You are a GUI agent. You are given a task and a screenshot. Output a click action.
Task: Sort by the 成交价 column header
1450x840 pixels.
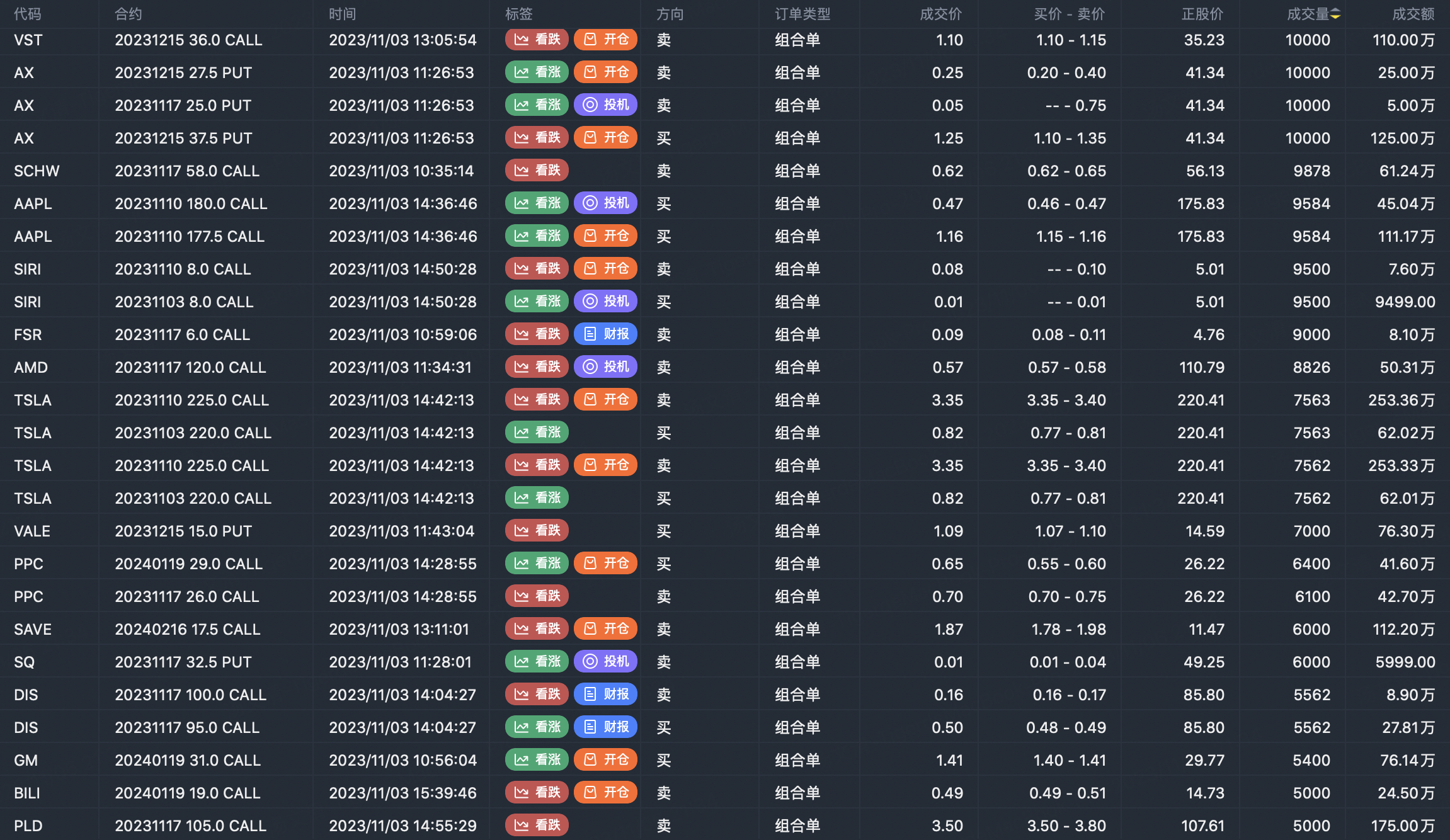tap(940, 14)
